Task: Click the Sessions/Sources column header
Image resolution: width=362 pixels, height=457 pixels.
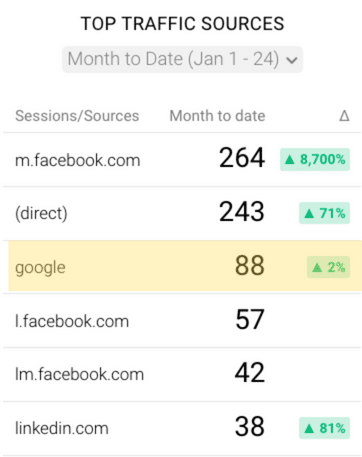Action: coord(77,116)
